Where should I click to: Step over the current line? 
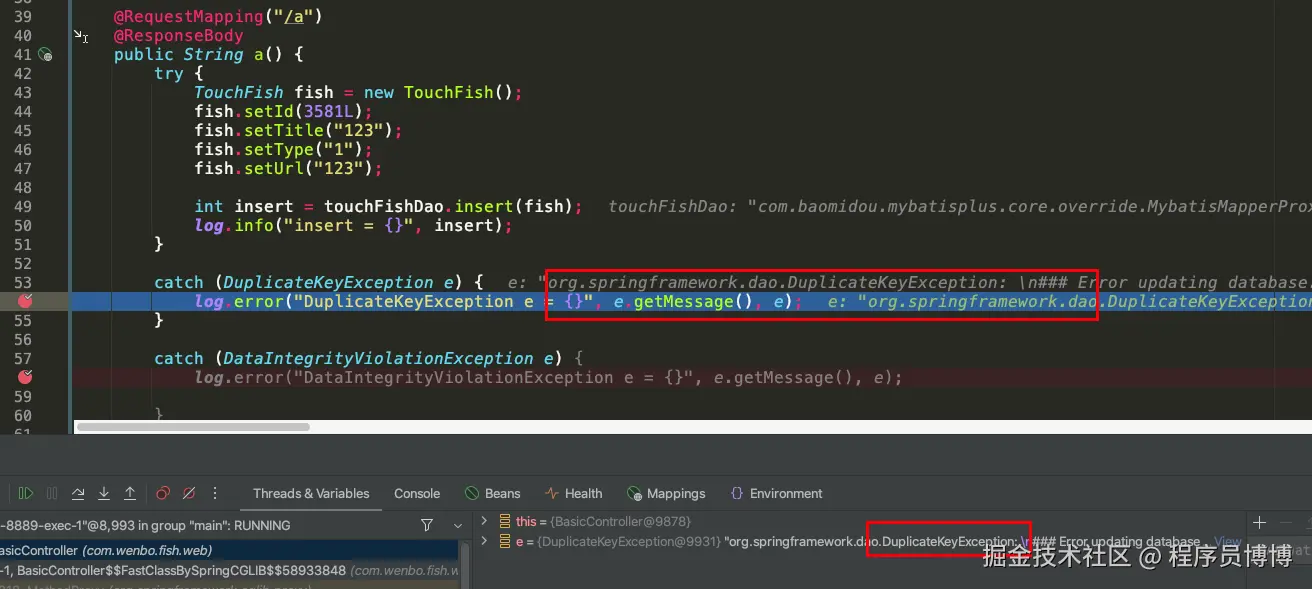point(78,494)
